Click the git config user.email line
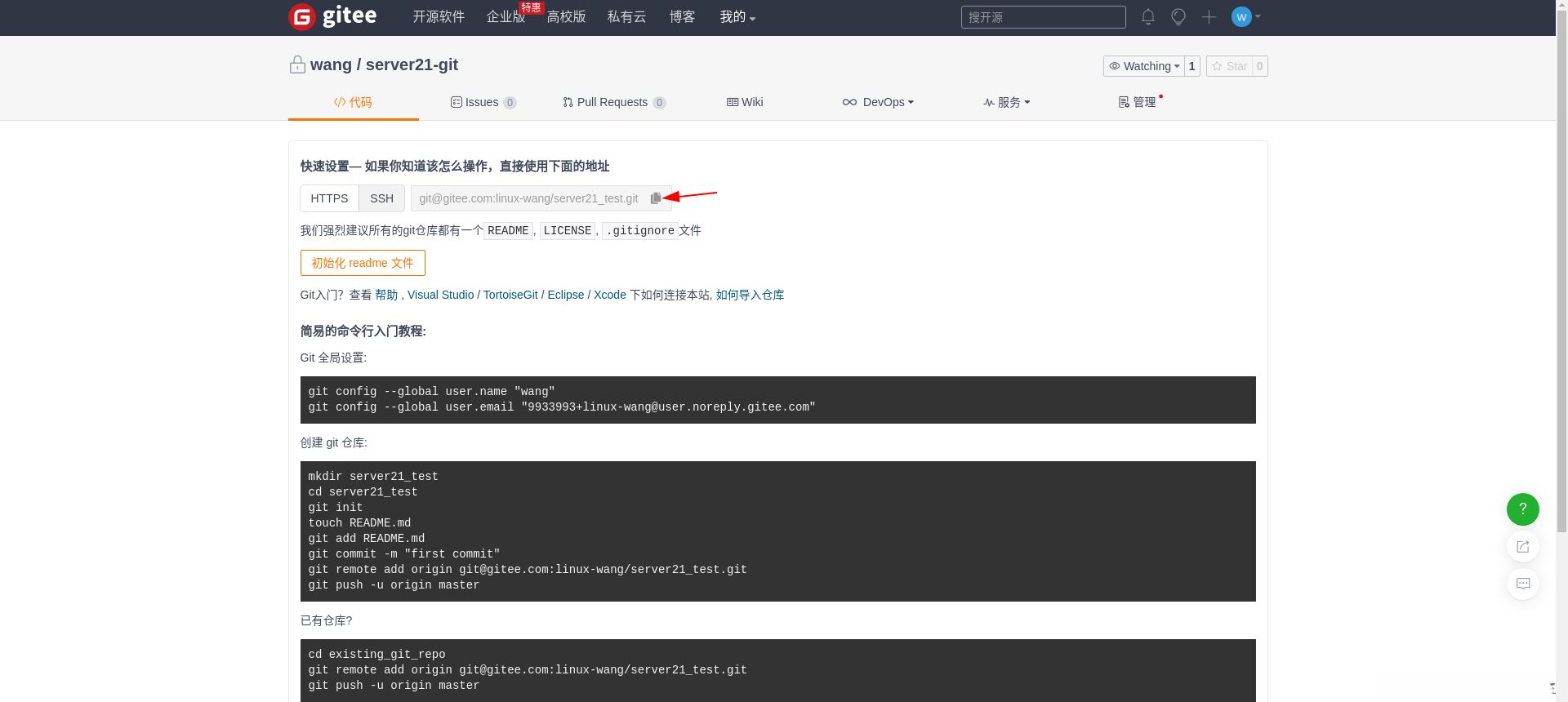Screen dimensions: 1568x702 click(x=562, y=407)
